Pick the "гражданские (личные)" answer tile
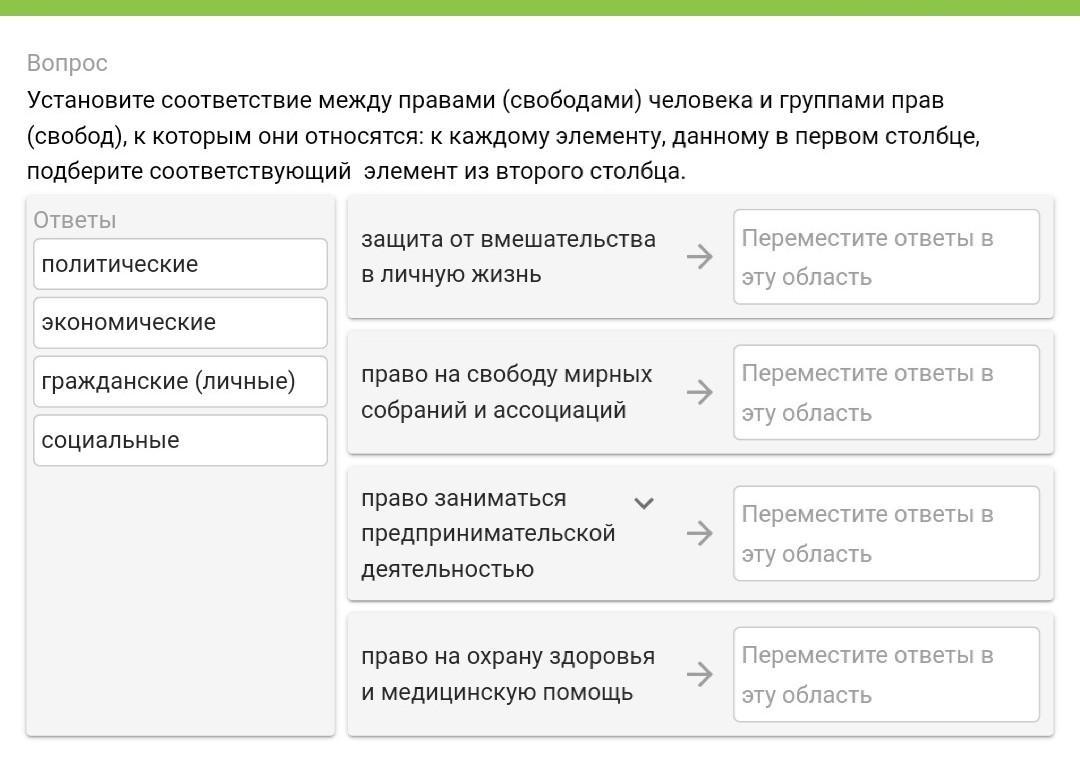This screenshot has width=1080, height=758. coord(180,381)
